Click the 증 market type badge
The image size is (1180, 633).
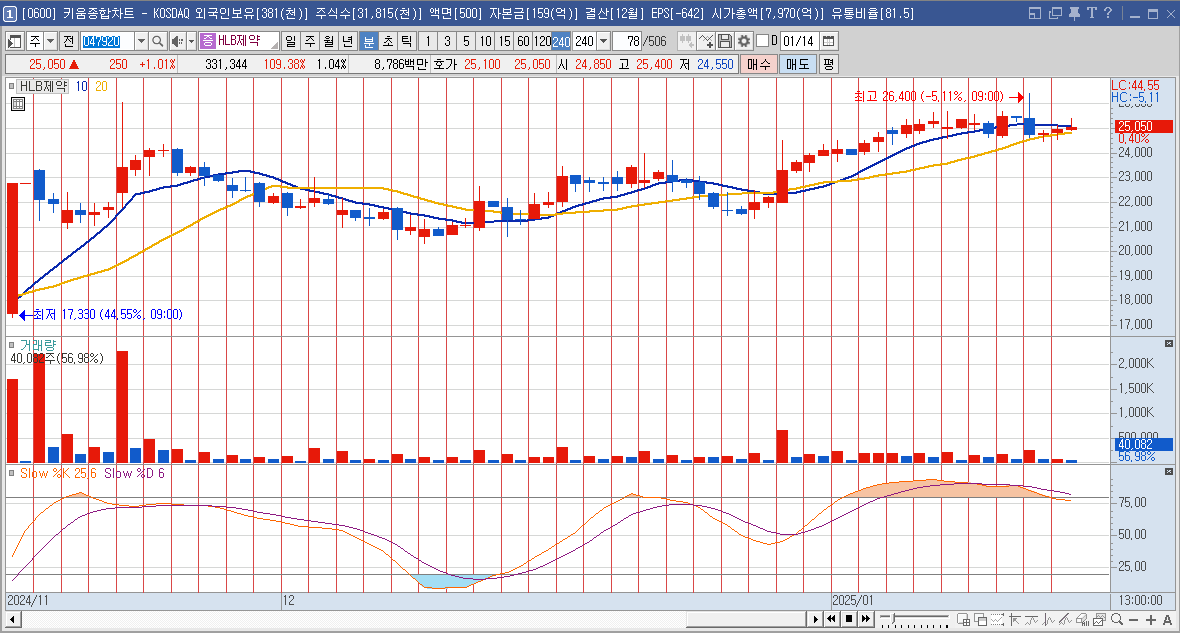pos(208,41)
